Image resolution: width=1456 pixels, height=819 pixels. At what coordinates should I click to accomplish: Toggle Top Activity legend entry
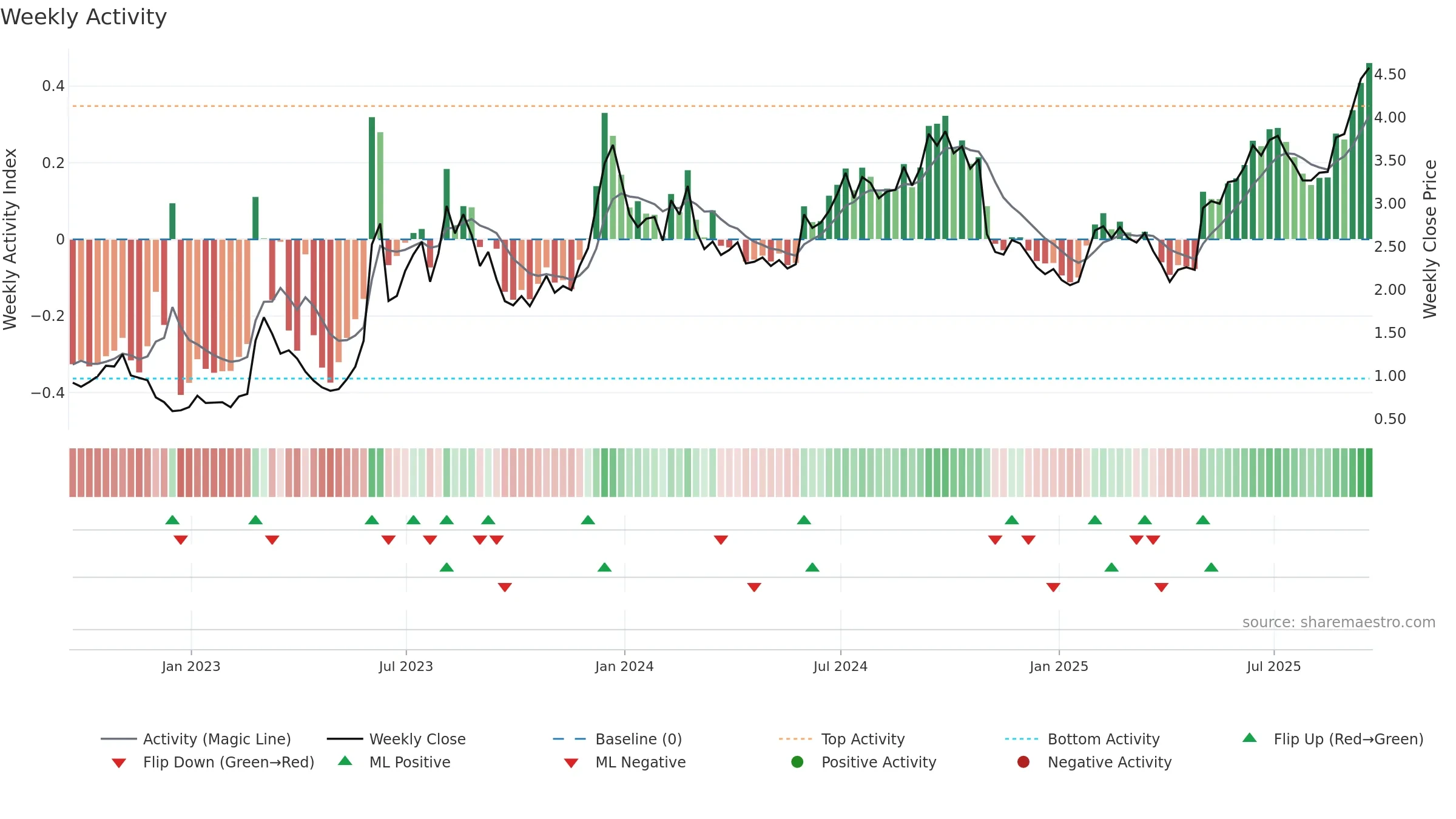point(841,739)
